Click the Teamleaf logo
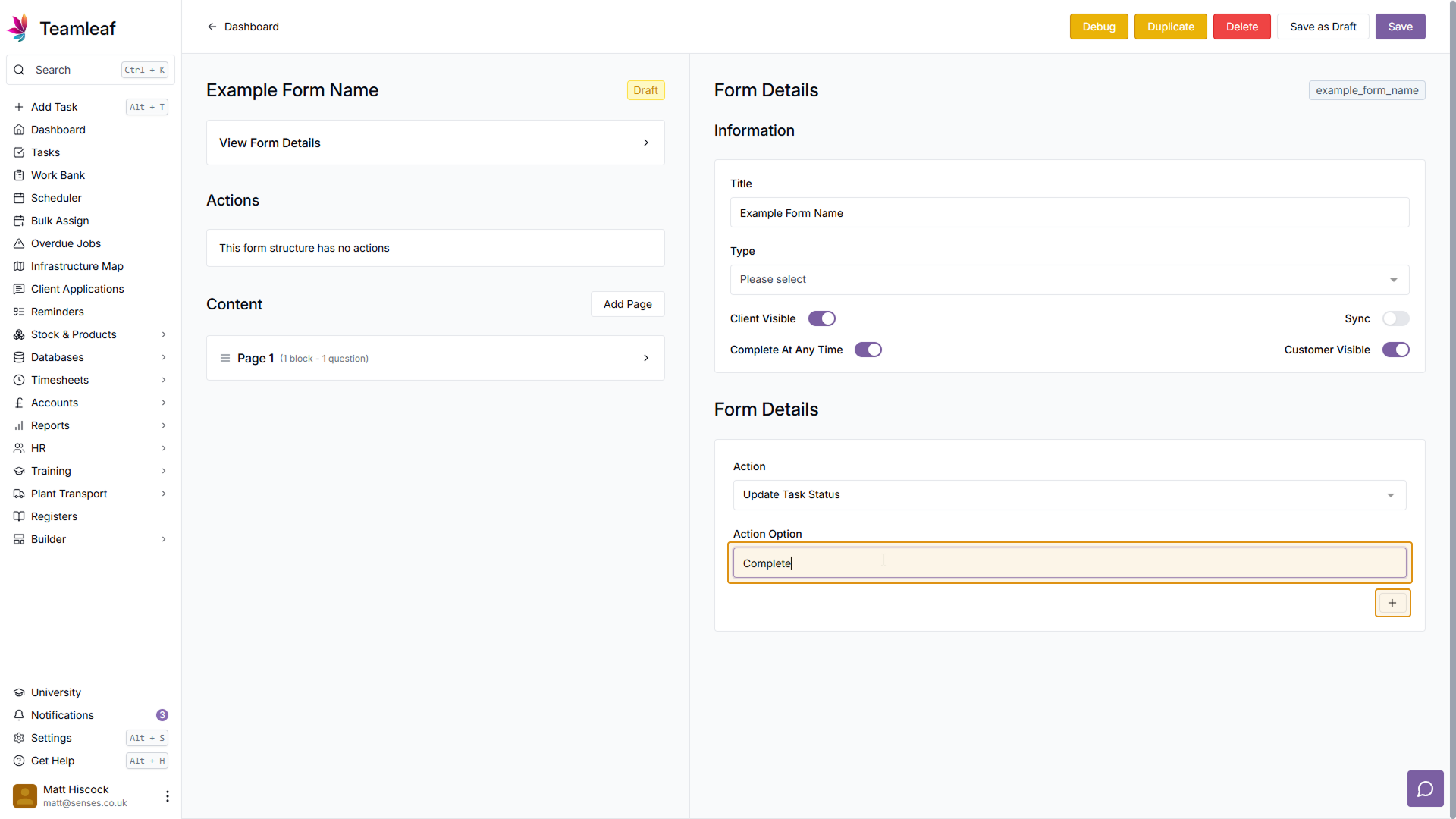 tap(18, 28)
